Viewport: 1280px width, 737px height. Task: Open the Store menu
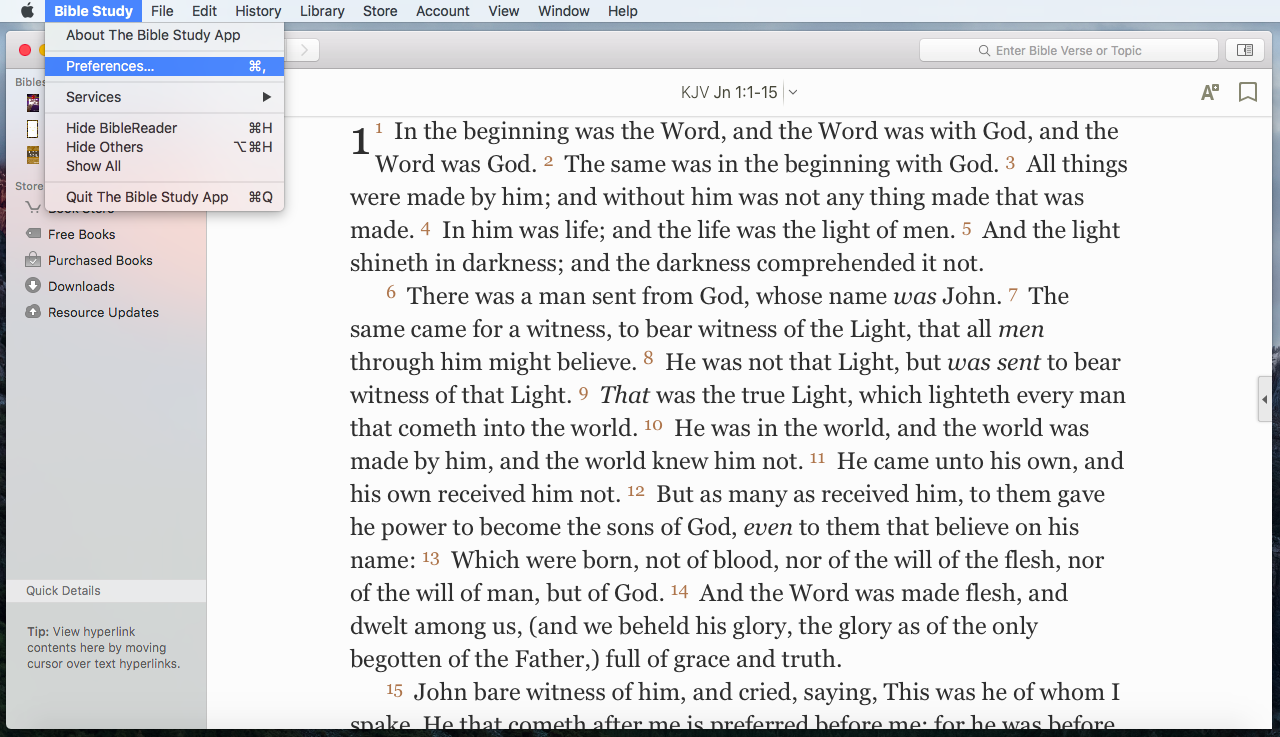[380, 11]
